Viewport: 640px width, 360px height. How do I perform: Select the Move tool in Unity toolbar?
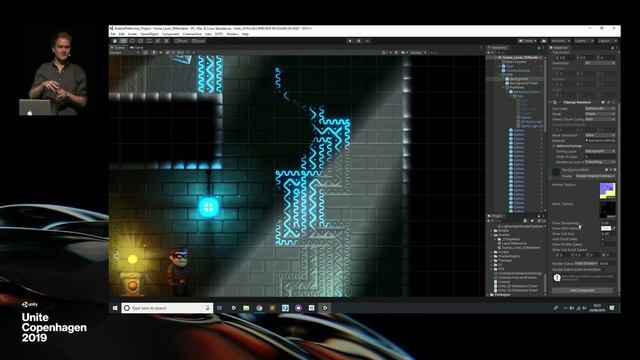(123, 41)
